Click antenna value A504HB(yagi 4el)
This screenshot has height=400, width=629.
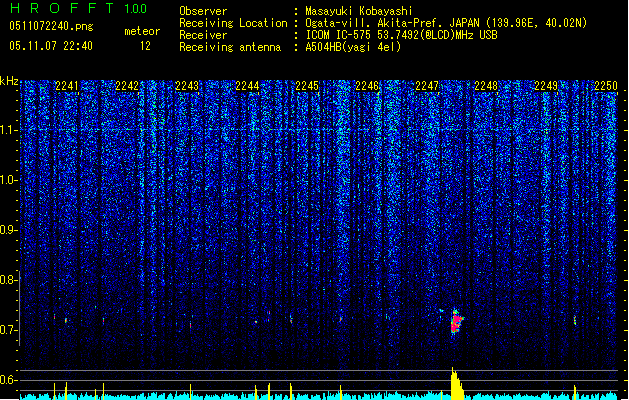(x=353, y=47)
